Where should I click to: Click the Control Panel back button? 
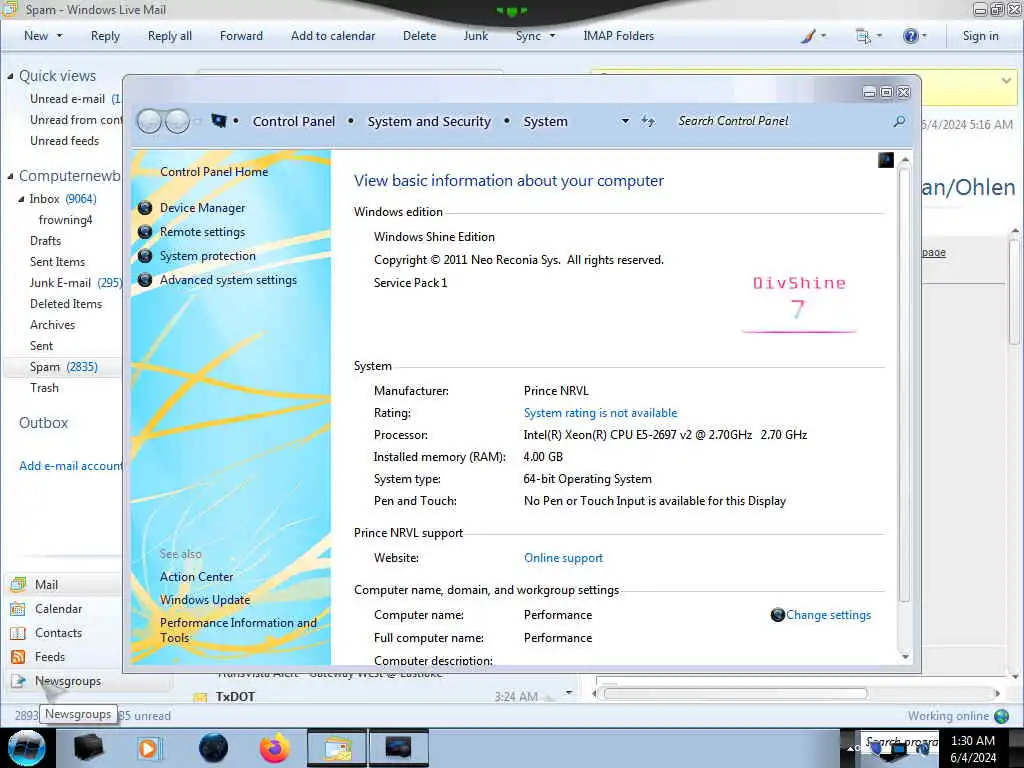[x=150, y=121]
